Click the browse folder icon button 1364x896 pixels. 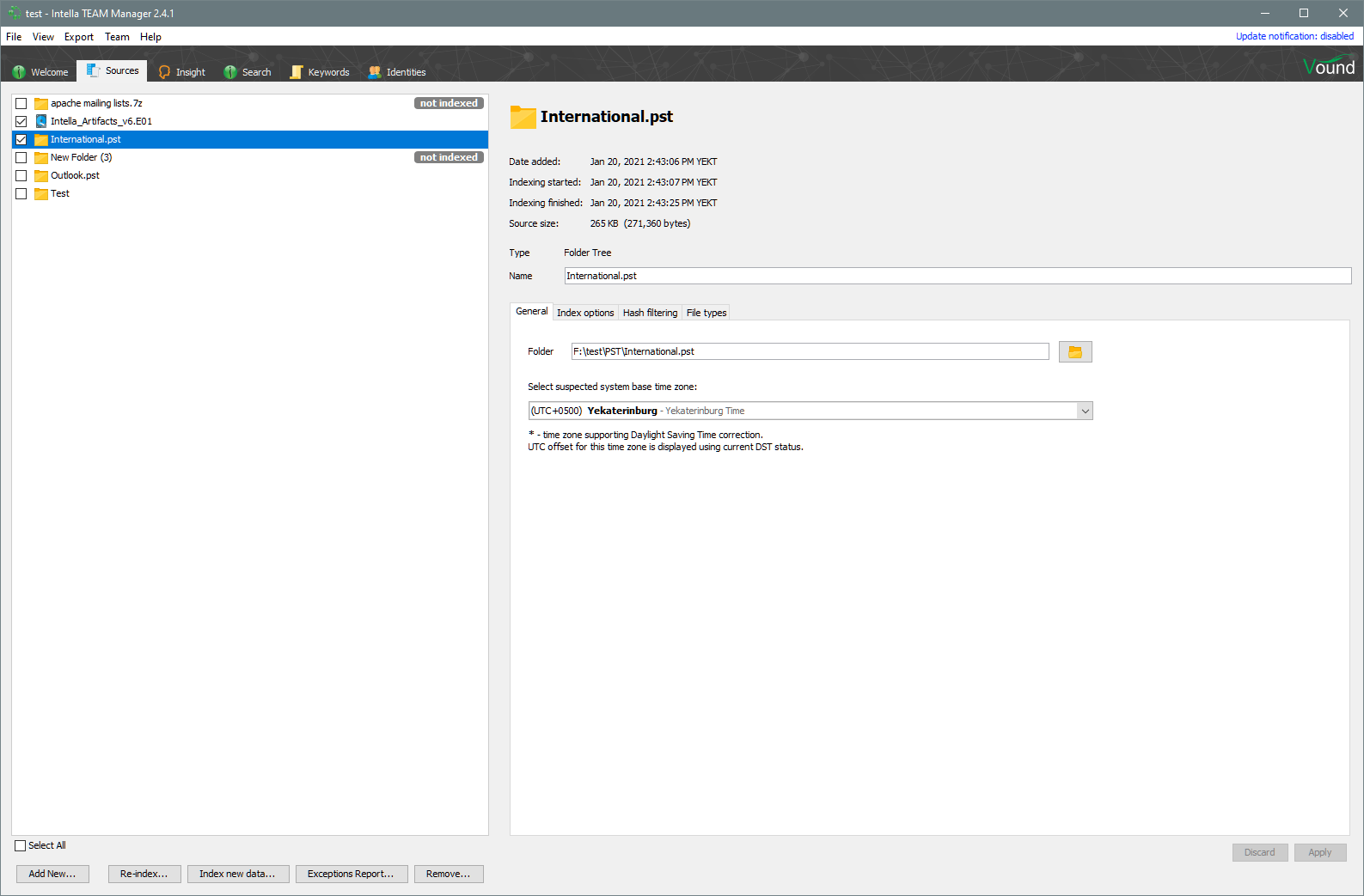pyautogui.click(x=1074, y=352)
